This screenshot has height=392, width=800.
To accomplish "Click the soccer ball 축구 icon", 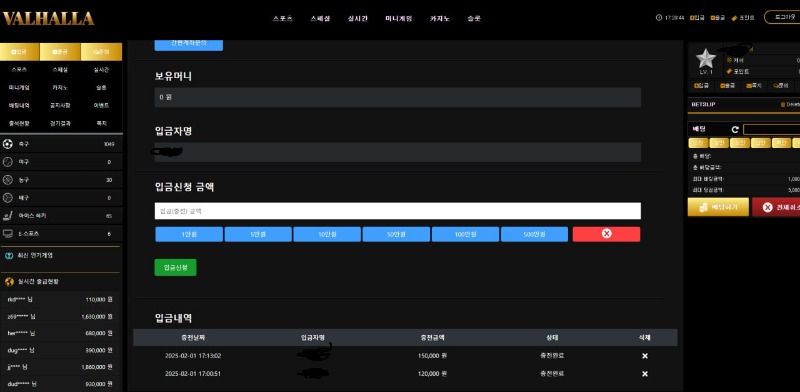I will point(8,144).
